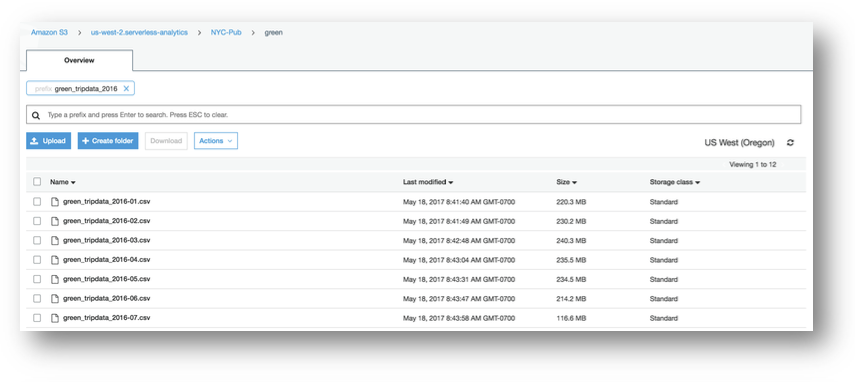
Task: Click the 230.2 MB size value
Action: 571,222
